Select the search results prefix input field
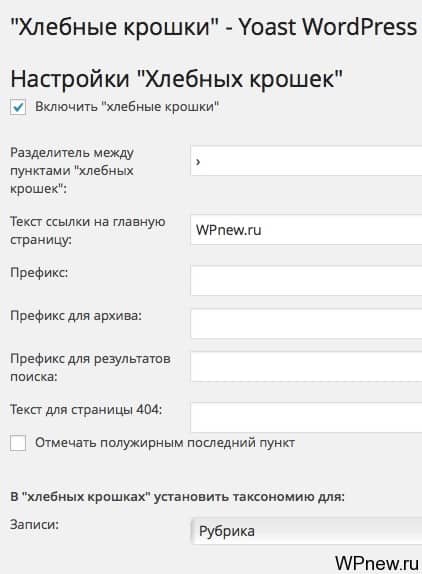The image size is (422, 574). 306,367
